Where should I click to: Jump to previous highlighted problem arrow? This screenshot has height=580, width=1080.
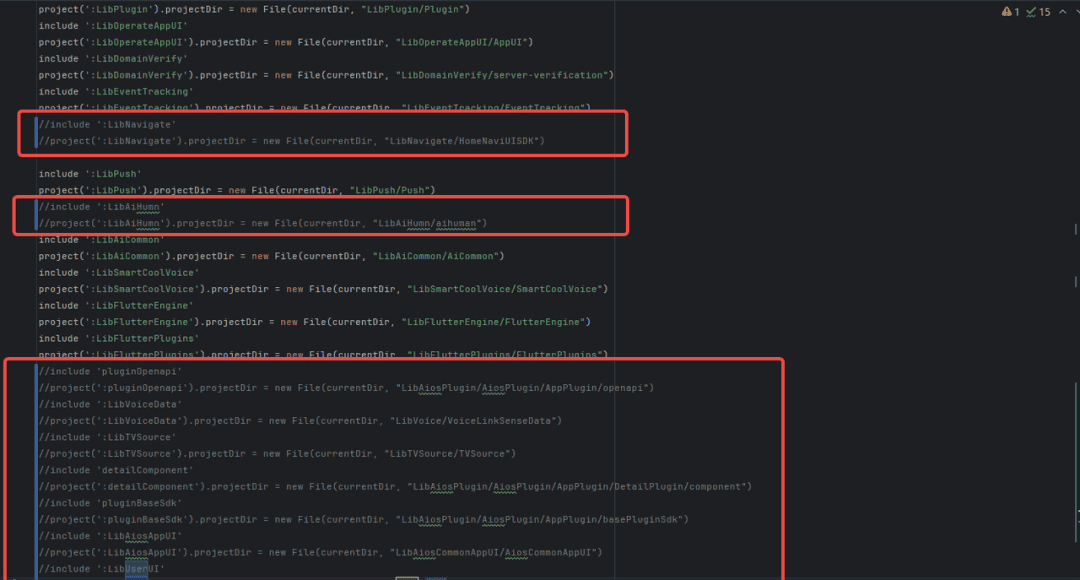(1062, 12)
